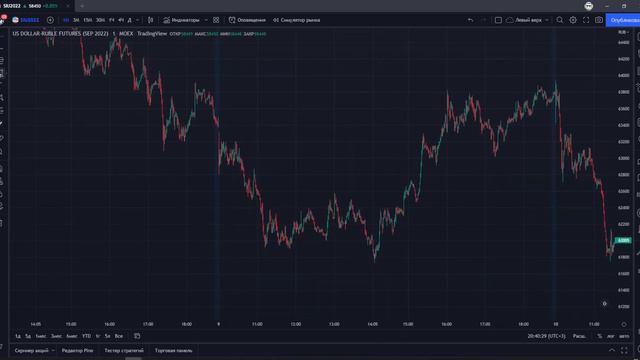Screen dimensions: 640x360
Task: Toggle percent scale % button
Action: click(600, 336)
